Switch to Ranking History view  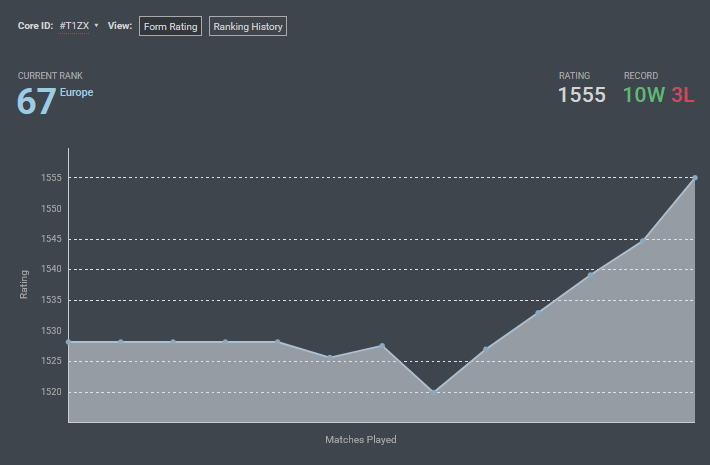(248, 26)
